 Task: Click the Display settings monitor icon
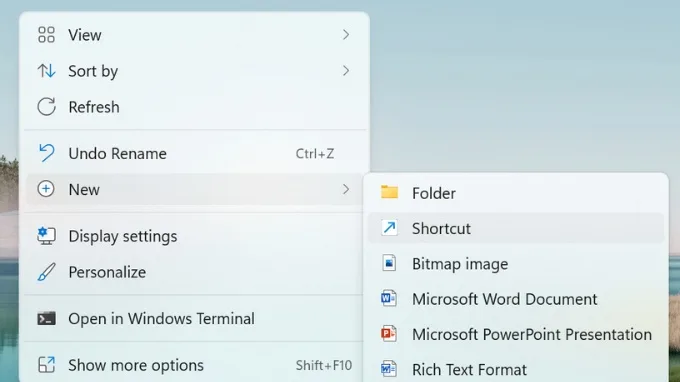46,236
